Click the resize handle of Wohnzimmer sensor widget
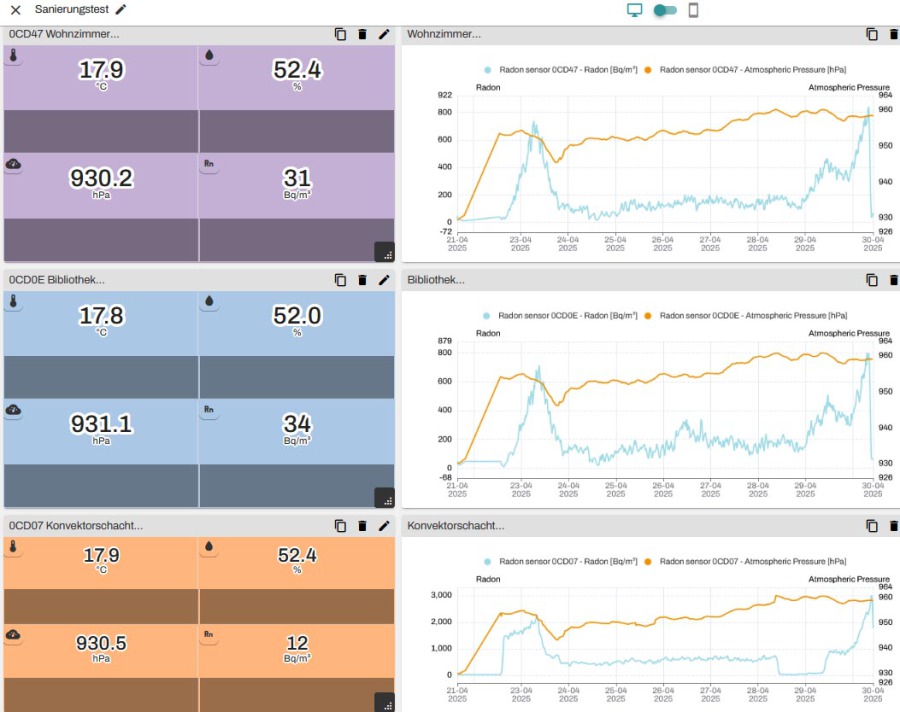 [384, 251]
